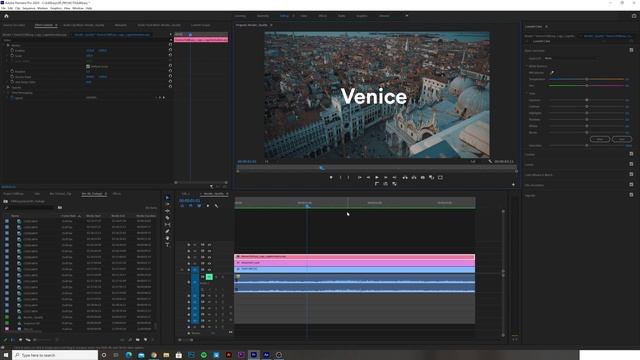The width and height of the screenshot is (640, 360).
Task: Open timeline display settings wrench
Action: click(216, 206)
